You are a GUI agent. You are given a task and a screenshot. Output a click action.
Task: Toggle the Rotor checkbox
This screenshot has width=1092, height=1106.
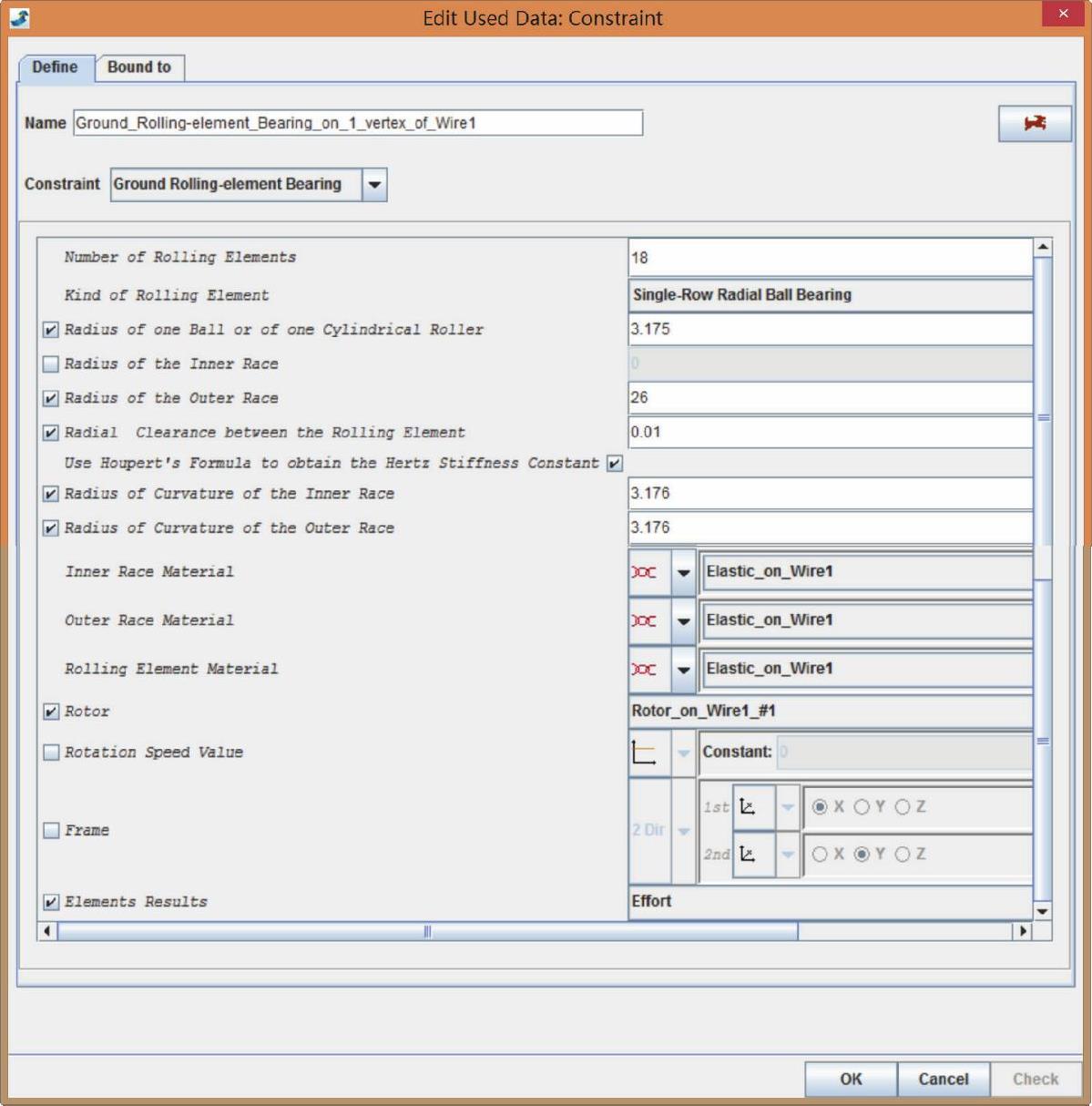pyautogui.click(x=51, y=712)
